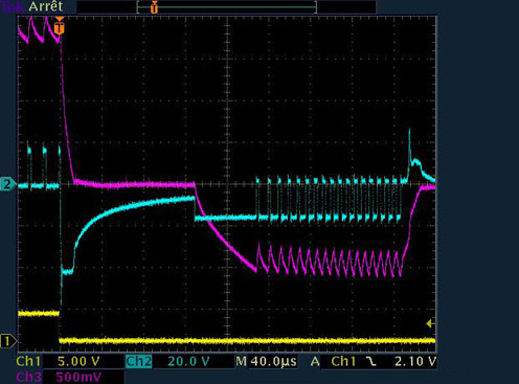This screenshot has height=384, width=519.
Task: Select the channel 2 ground reference marker
Action: [x=7, y=184]
